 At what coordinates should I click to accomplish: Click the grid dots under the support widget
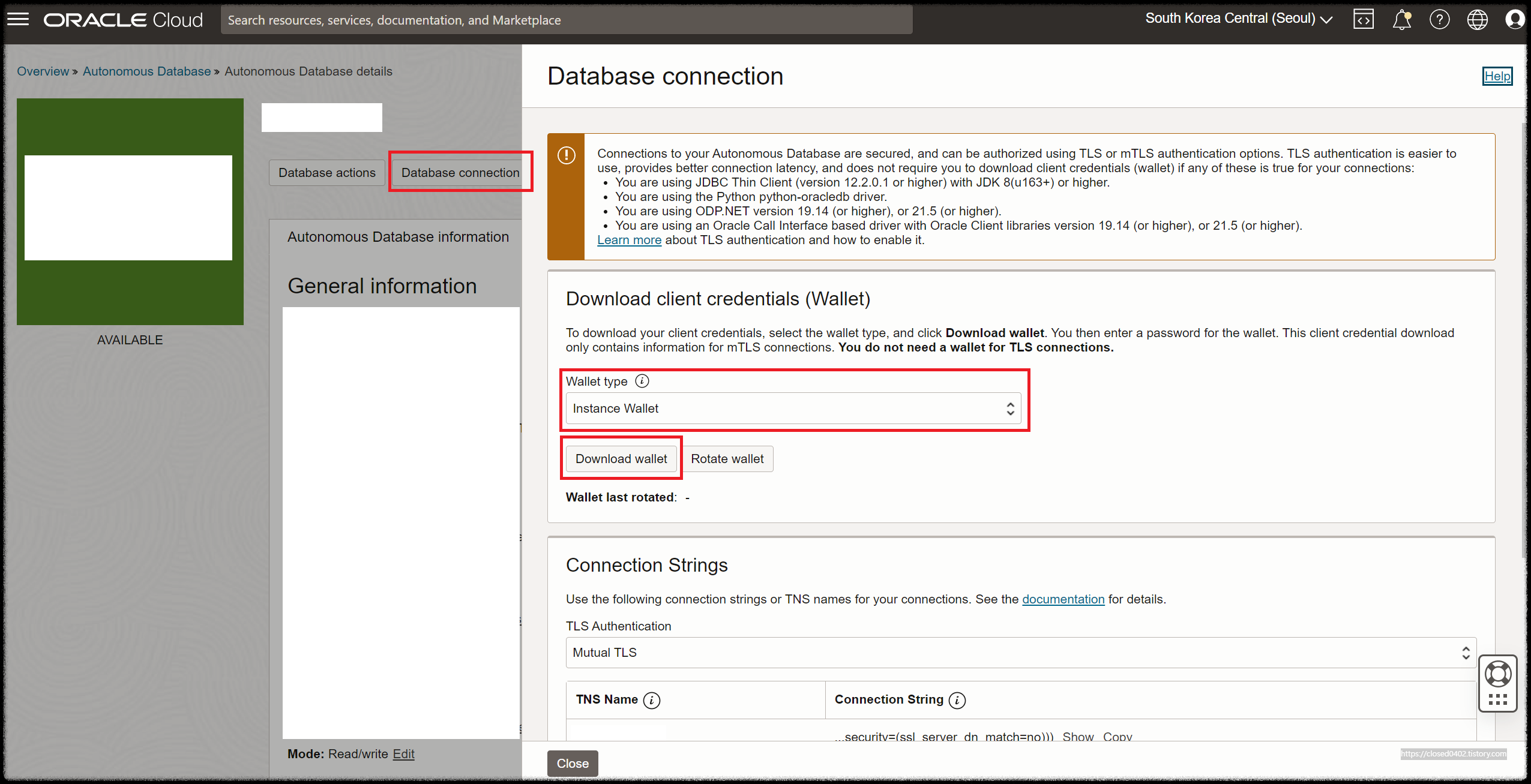point(1497,699)
